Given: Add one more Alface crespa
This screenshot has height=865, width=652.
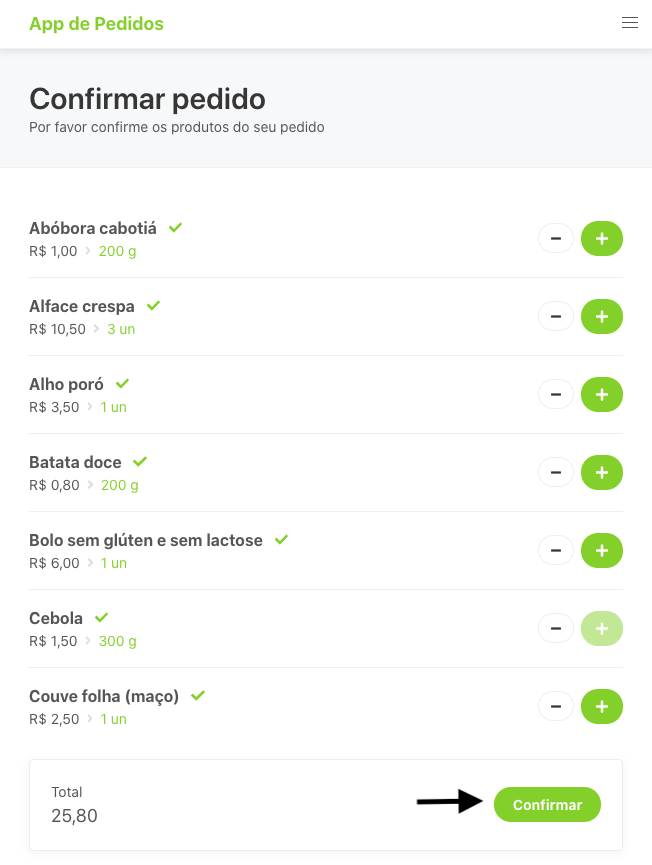Looking at the screenshot, I should tap(601, 317).
